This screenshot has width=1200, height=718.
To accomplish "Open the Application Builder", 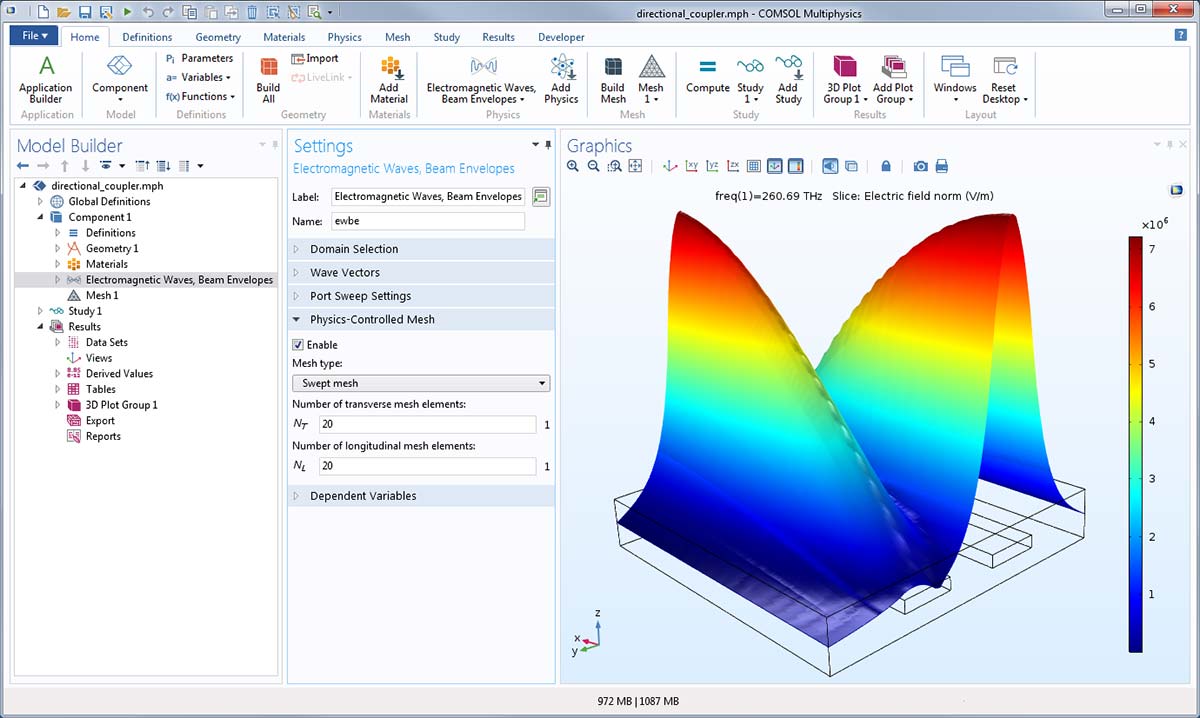I will coord(46,78).
